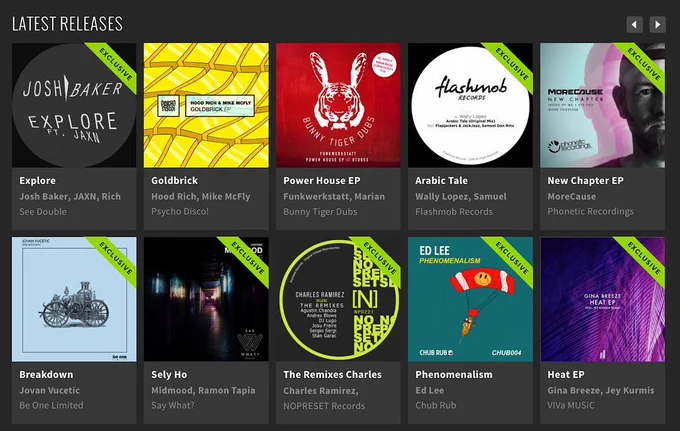The height and width of the screenshot is (431, 680).
Task: Open artist Jovan Vucetic
Action: [49, 390]
